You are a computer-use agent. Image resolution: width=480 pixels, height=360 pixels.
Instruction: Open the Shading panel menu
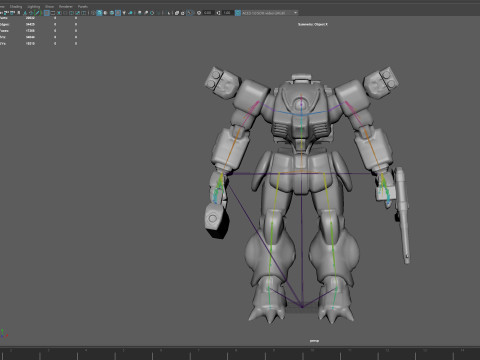pos(16,6)
